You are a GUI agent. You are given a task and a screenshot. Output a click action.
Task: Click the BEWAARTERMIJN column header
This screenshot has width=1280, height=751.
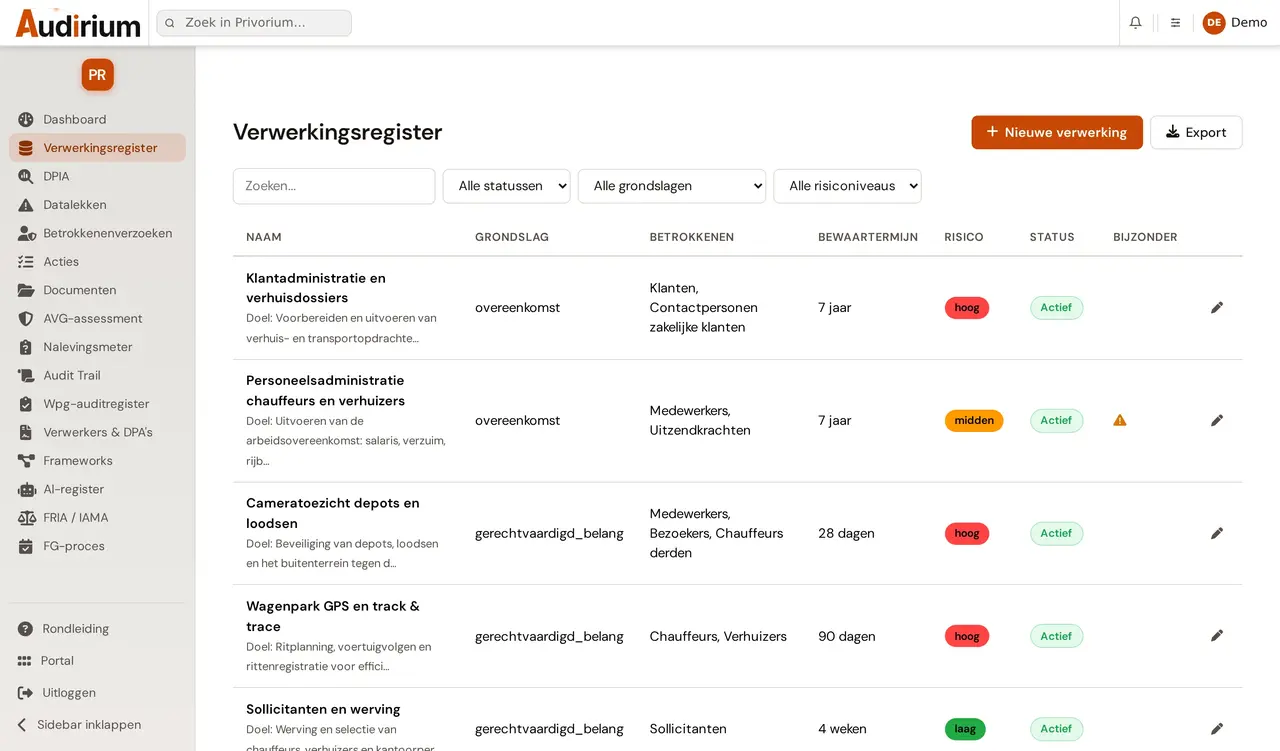click(x=868, y=237)
